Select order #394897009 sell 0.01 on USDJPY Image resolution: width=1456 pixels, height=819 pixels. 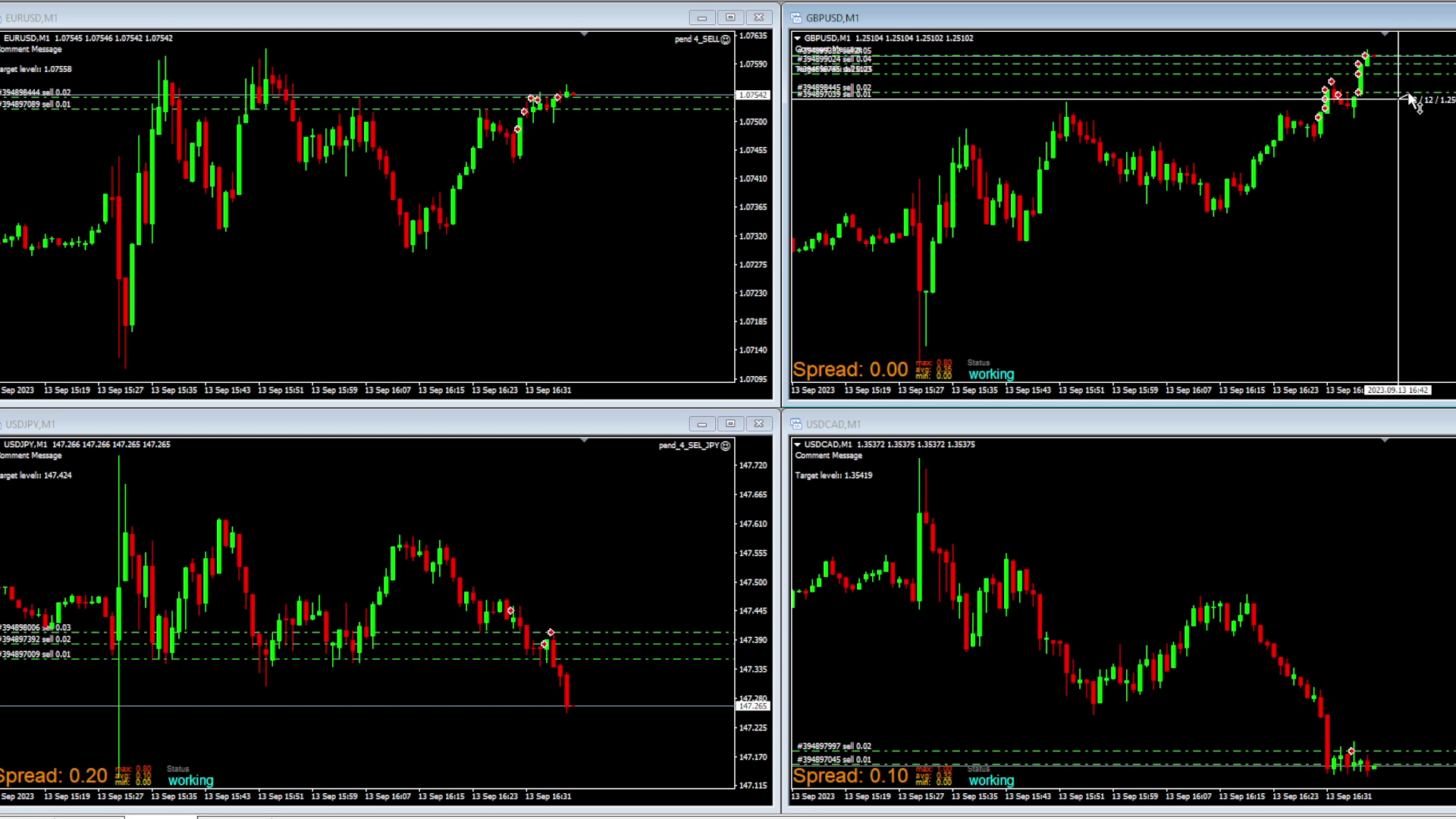[x=35, y=654]
